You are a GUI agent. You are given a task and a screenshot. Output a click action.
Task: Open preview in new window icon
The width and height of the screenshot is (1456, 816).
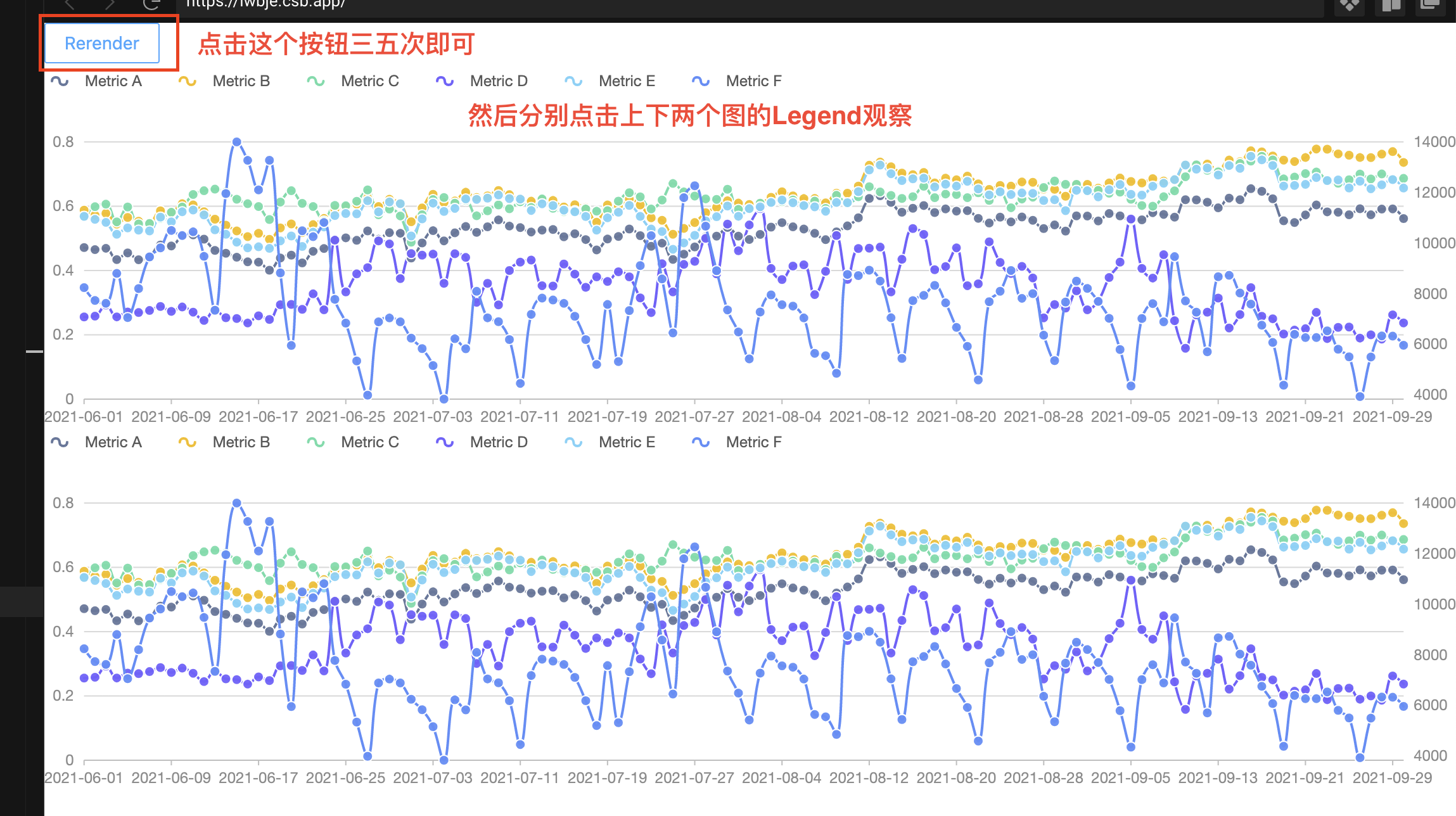tap(1431, 4)
